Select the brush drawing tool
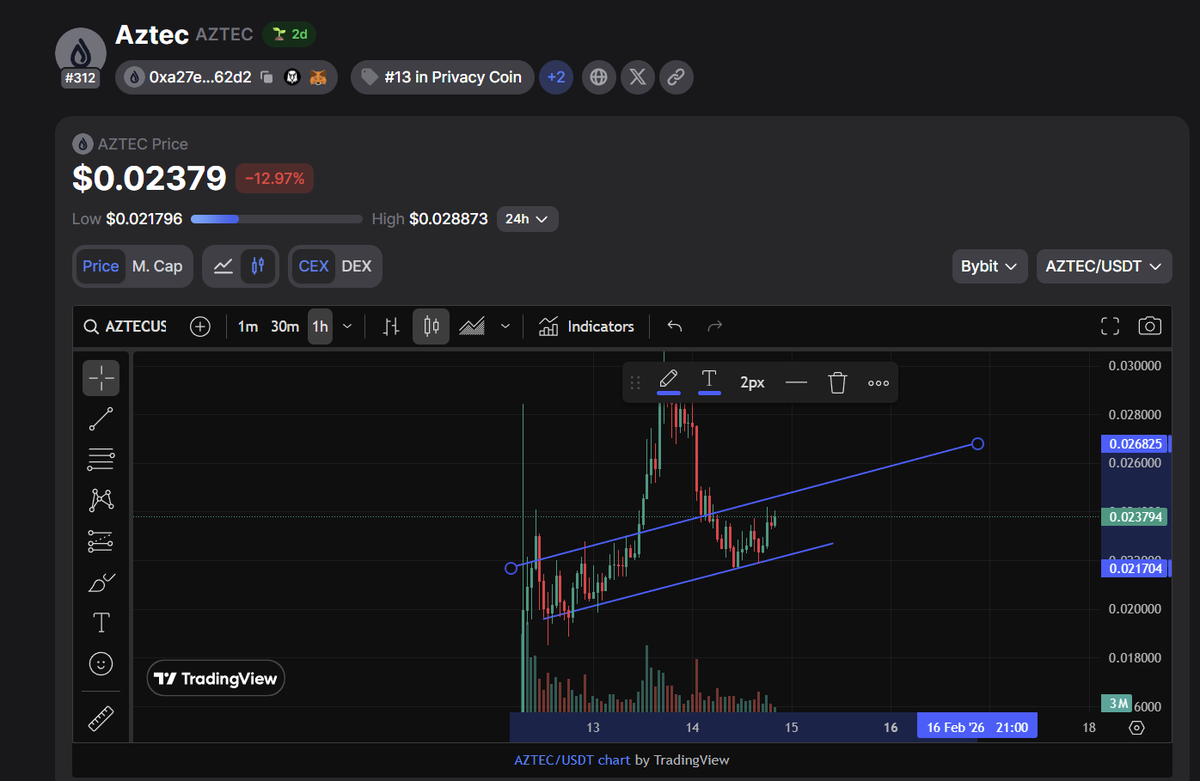Image resolution: width=1200 pixels, height=781 pixels. point(101,582)
